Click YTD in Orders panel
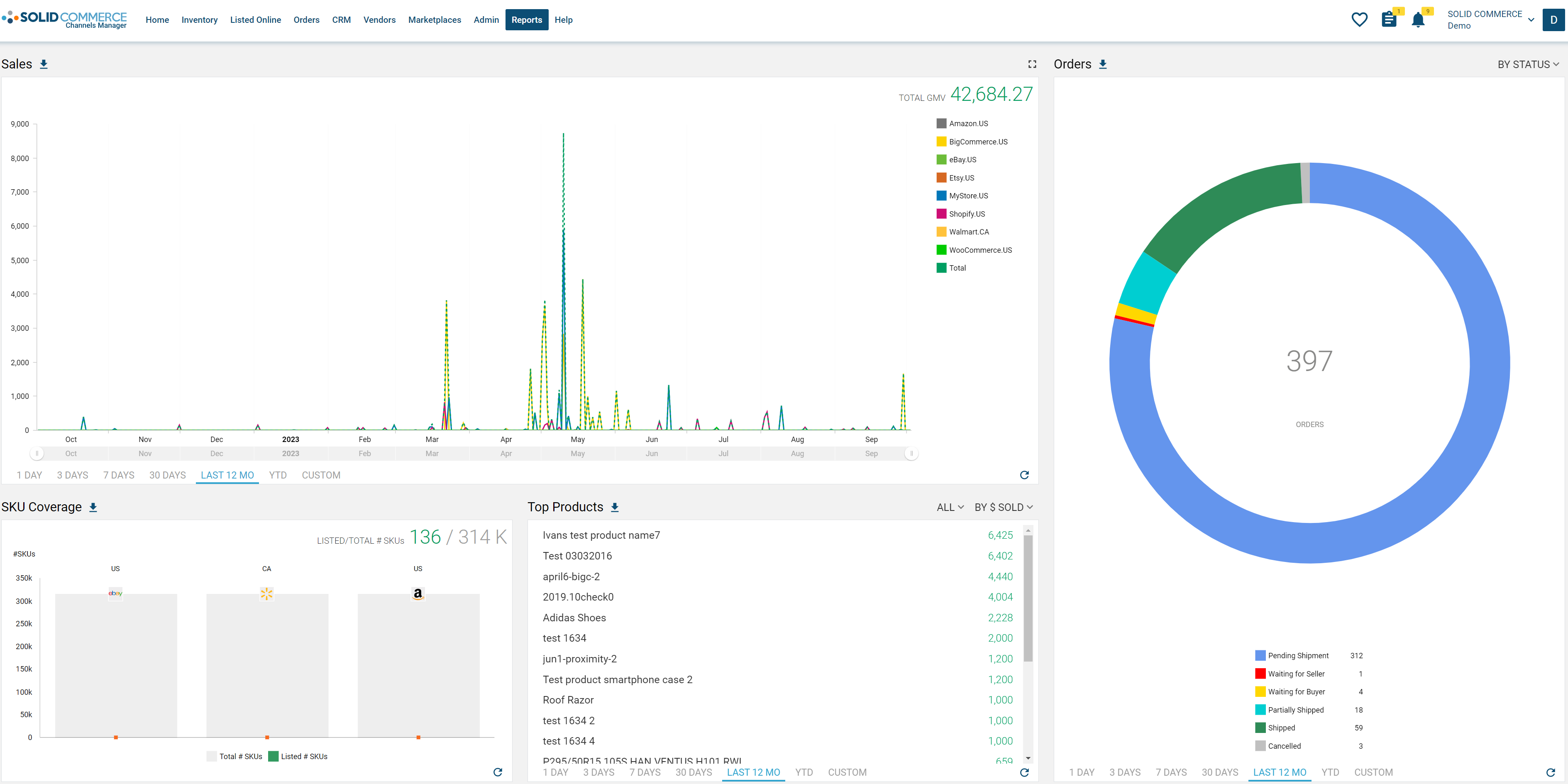This screenshot has width=1568, height=784. (x=1329, y=772)
